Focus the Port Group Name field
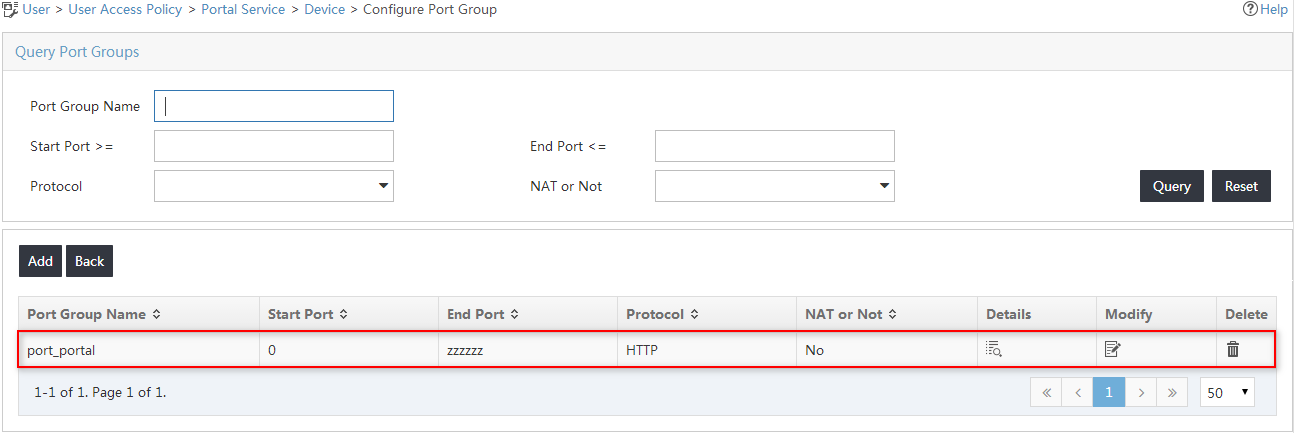The image size is (1294, 433). coord(274,106)
